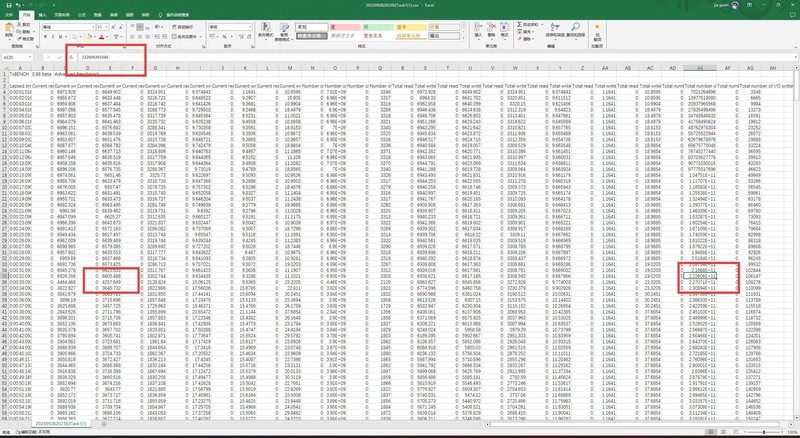
Task: Click the Format as Table icon
Action: pos(285,31)
